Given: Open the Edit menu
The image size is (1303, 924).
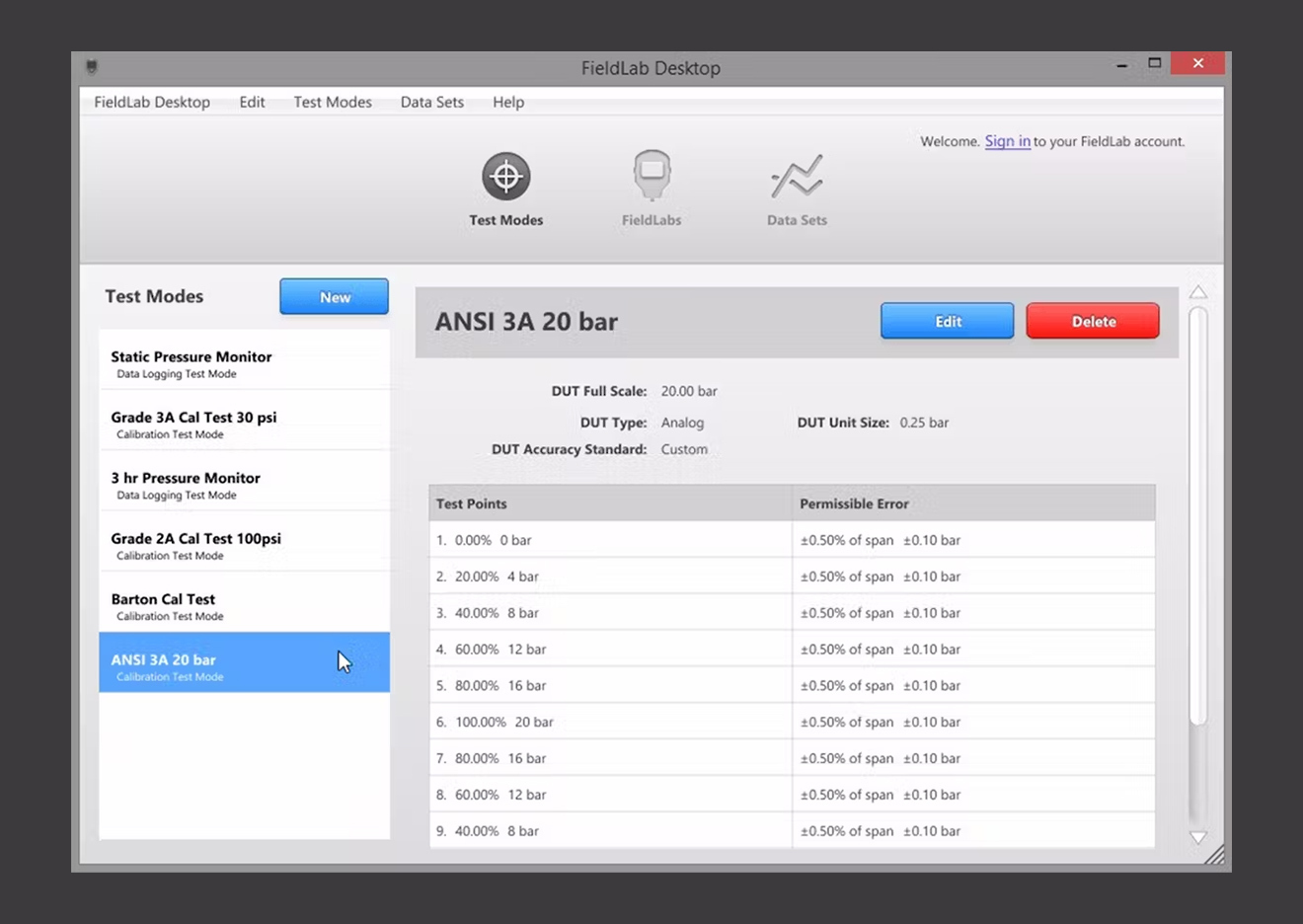Looking at the screenshot, I should pyautogui.click(x=252, y=102).
